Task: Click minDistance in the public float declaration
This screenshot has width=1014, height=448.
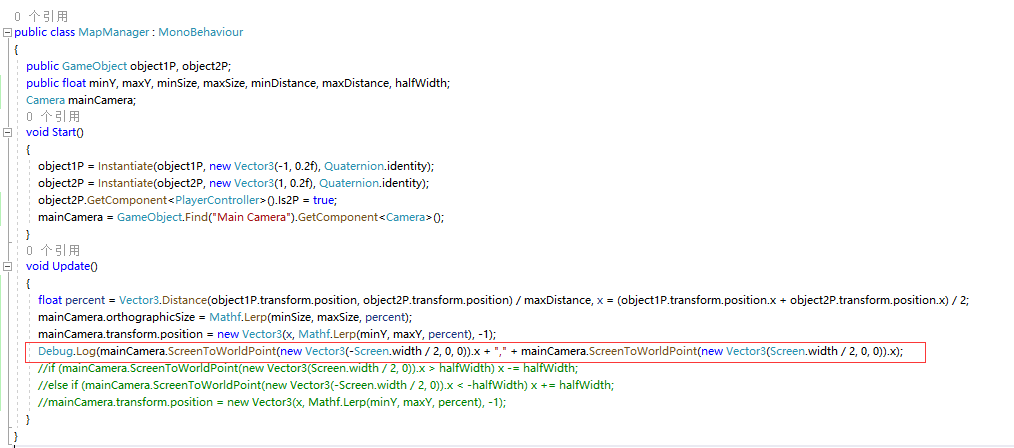Action: pos(284,83)
